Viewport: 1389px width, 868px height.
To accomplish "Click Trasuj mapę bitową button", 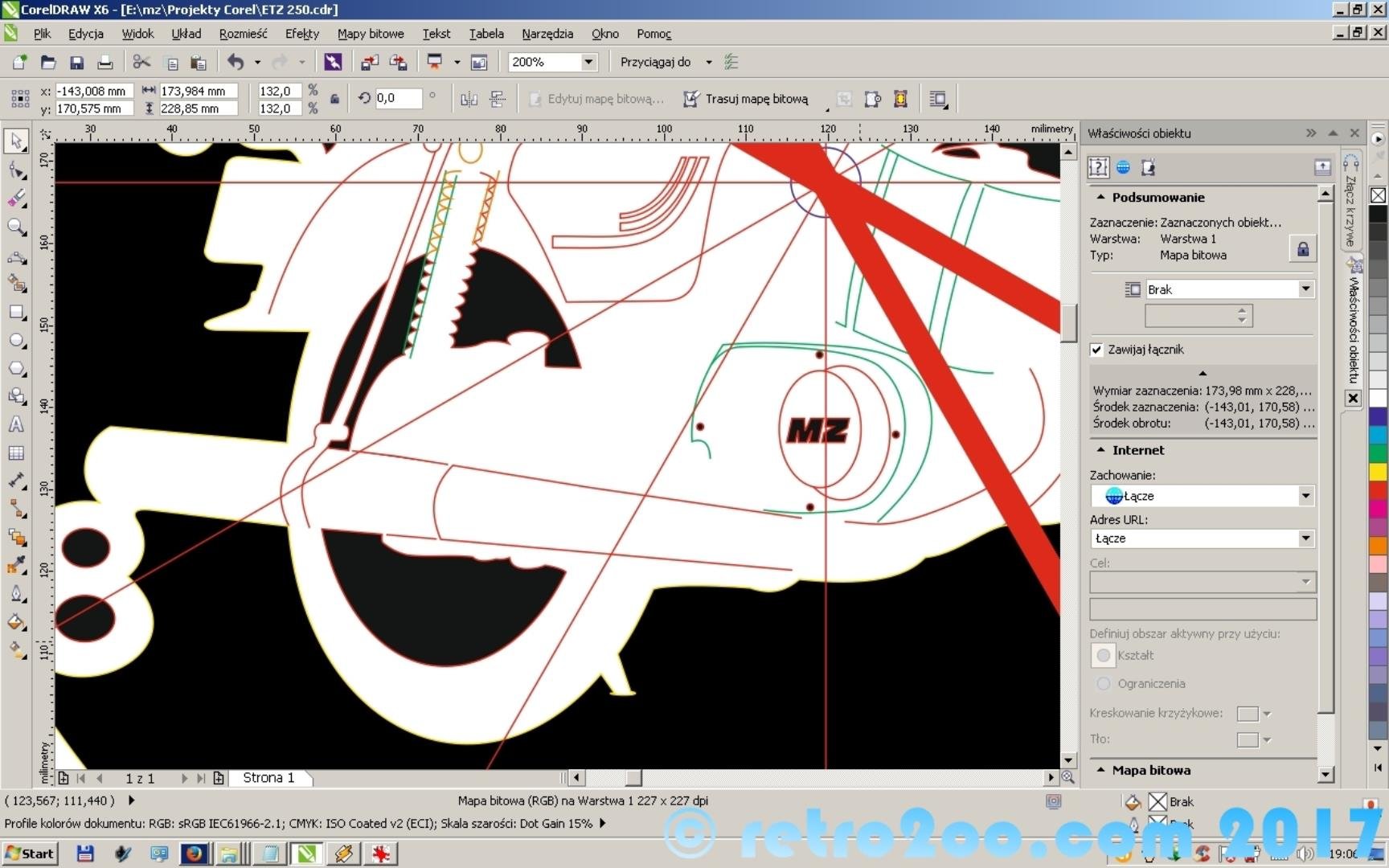I will click(x=745, y=99).
